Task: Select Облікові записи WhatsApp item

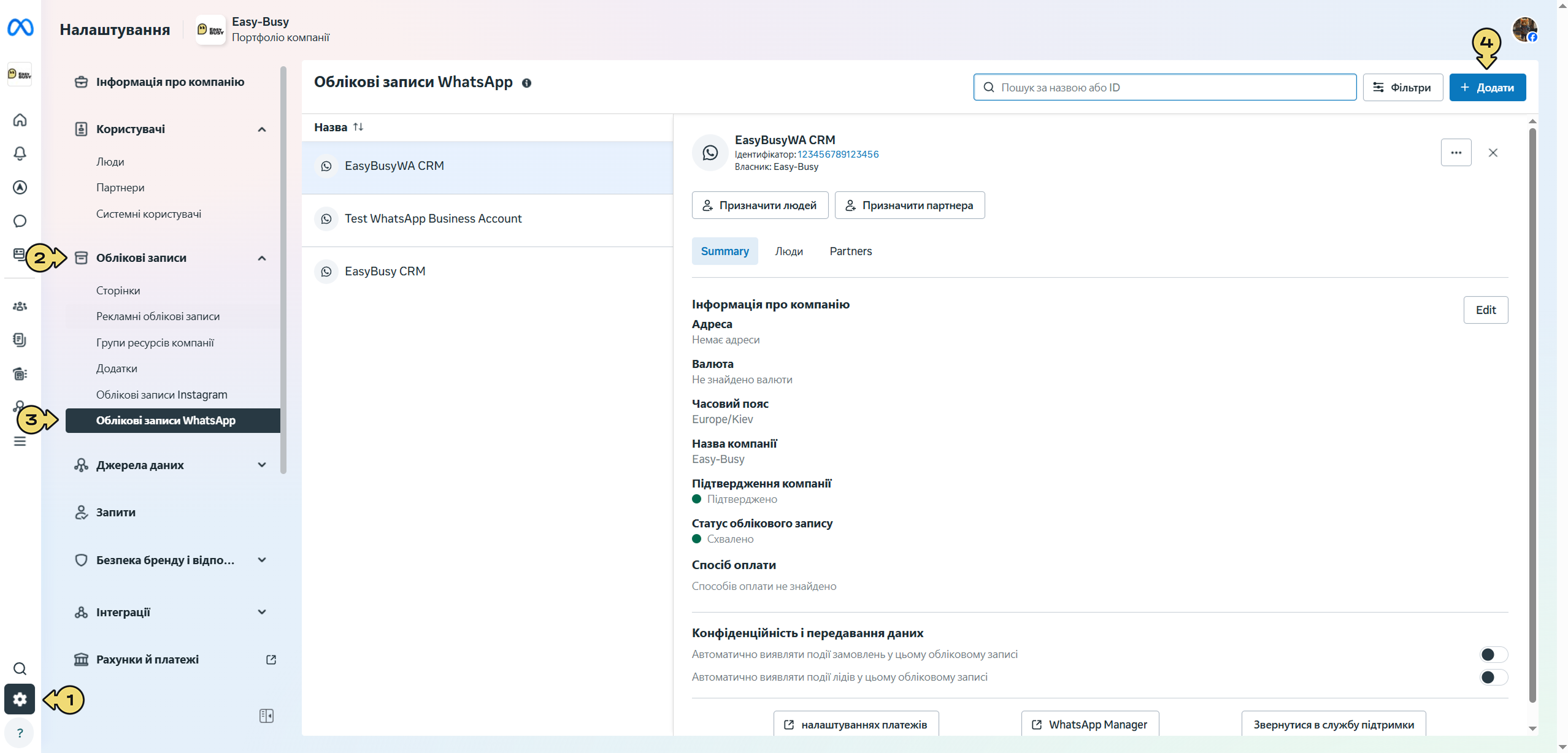Action: point(173,420)
